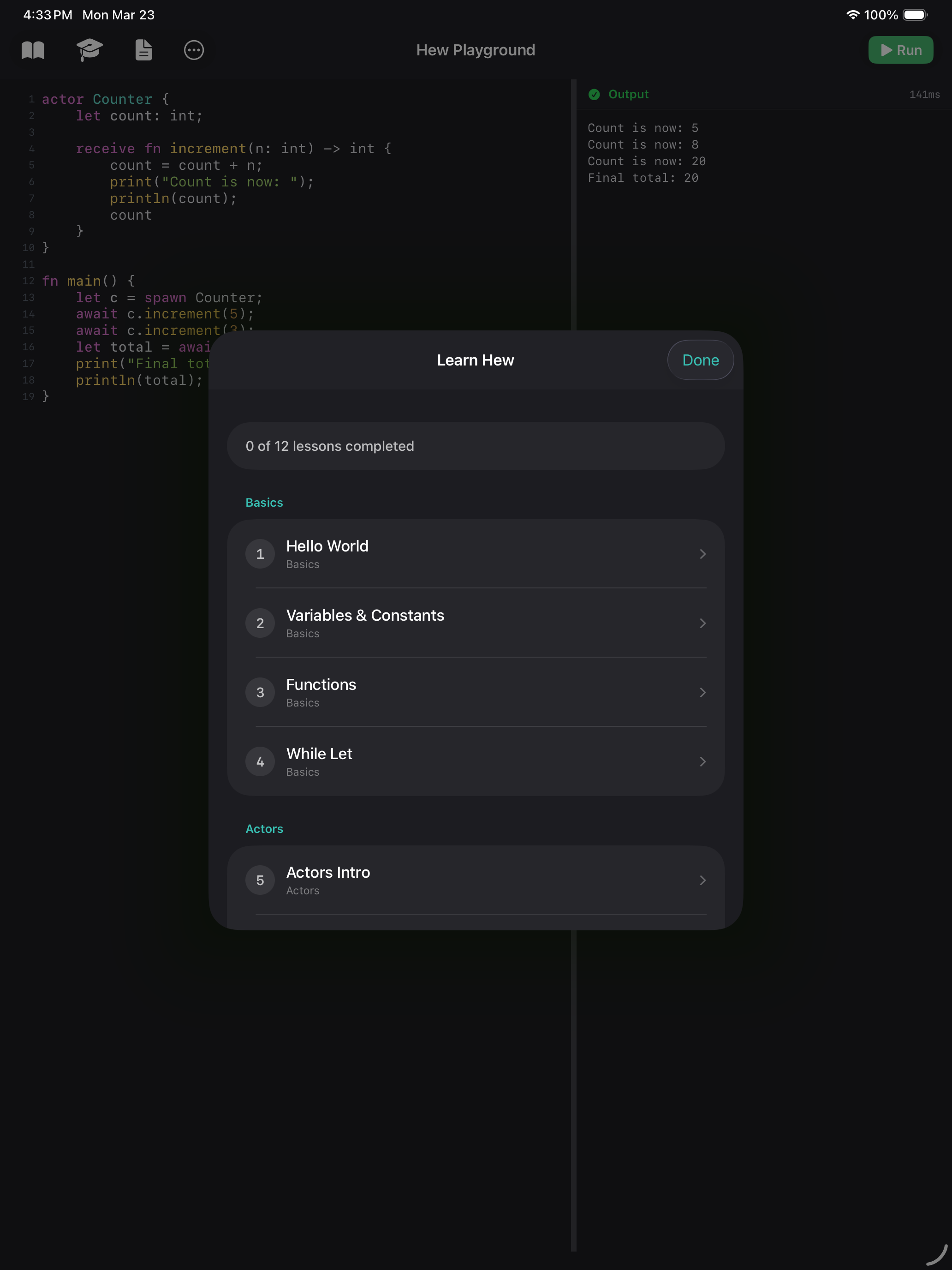The width and height of the screenshot is (952, 1270).
Task: Click output line 'Count is now: 20'
Action: [x=646, y=162]
